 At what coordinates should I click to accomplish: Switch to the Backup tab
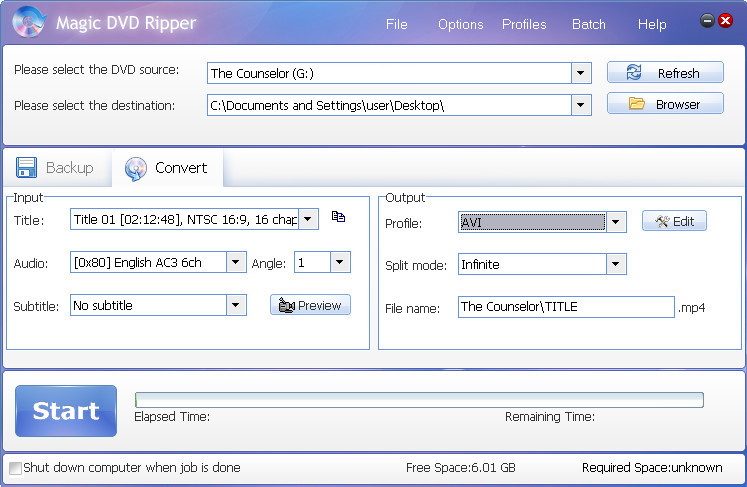click(56, 168)
